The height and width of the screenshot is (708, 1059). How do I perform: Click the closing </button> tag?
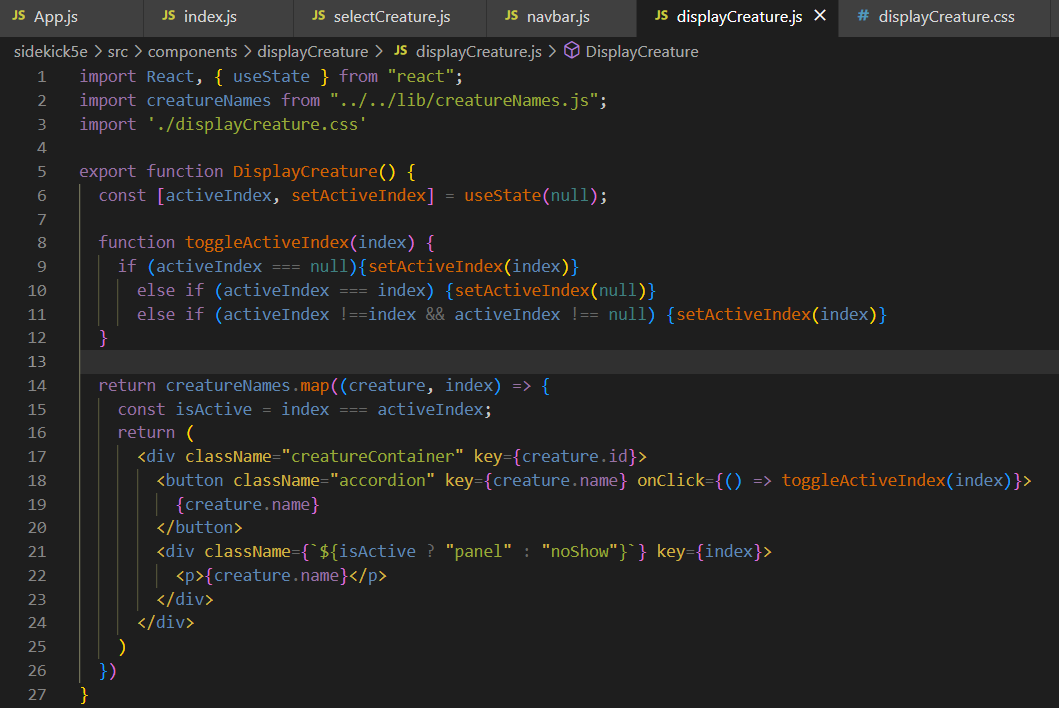(x=199, y=528)
